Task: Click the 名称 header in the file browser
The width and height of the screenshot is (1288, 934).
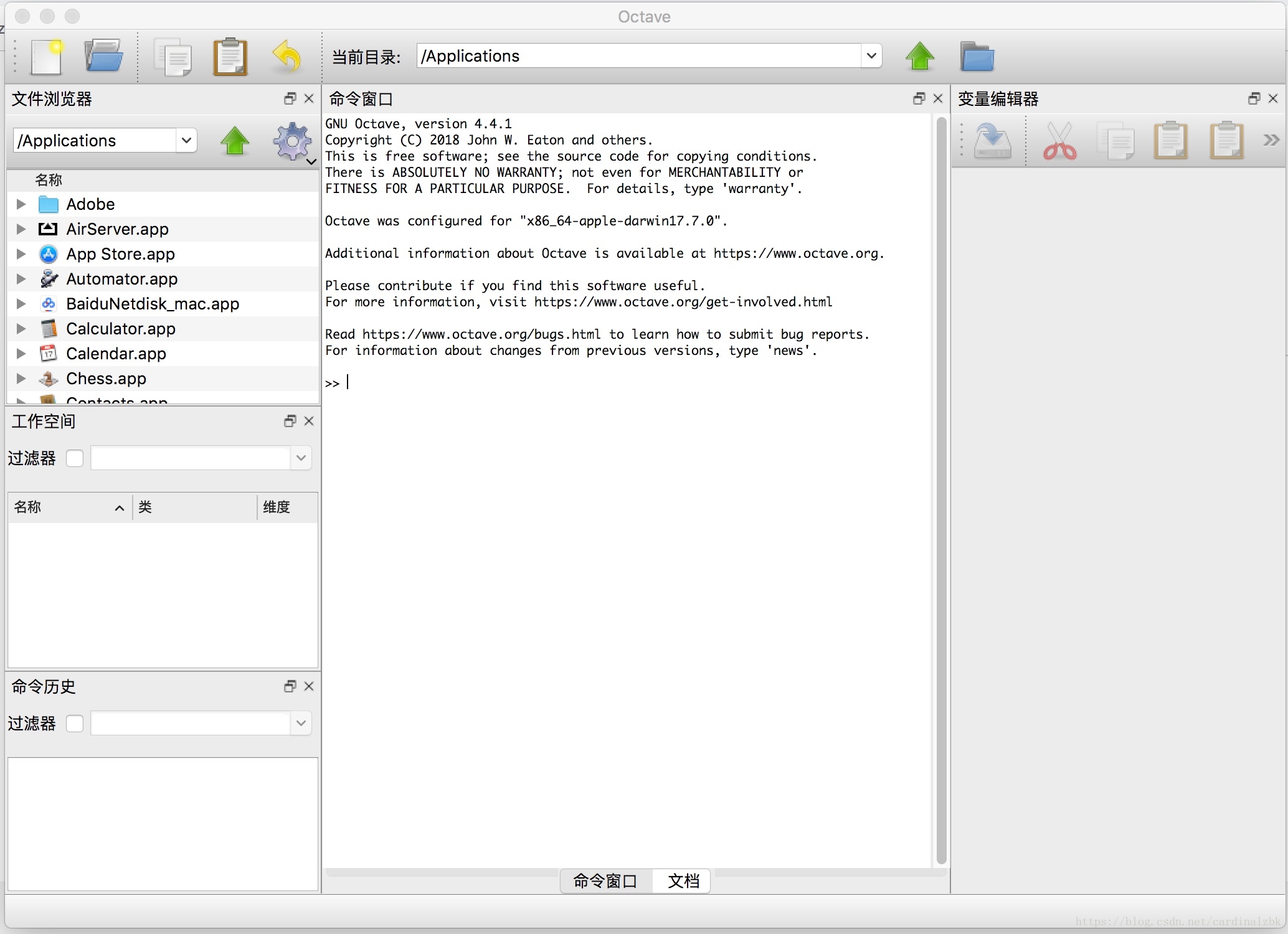Action: [x=162, y=180]
